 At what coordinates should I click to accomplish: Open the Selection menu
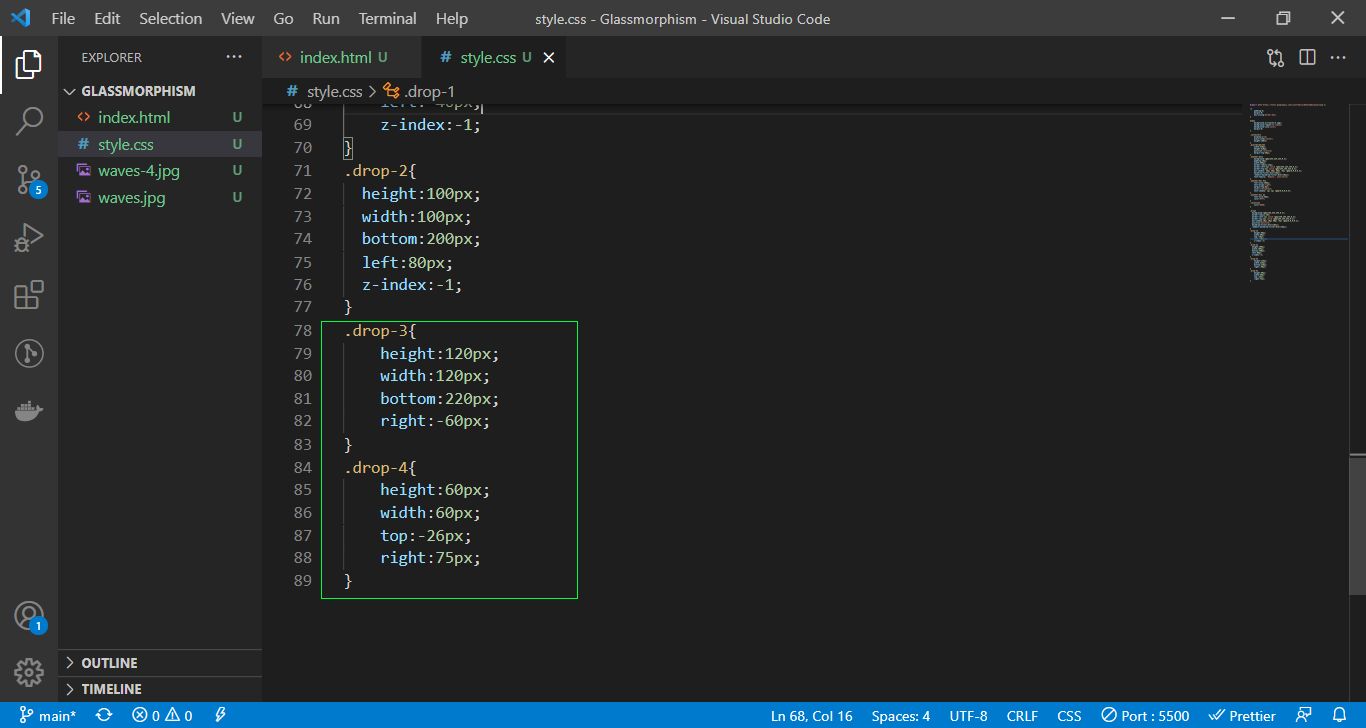tap(170, 18)
